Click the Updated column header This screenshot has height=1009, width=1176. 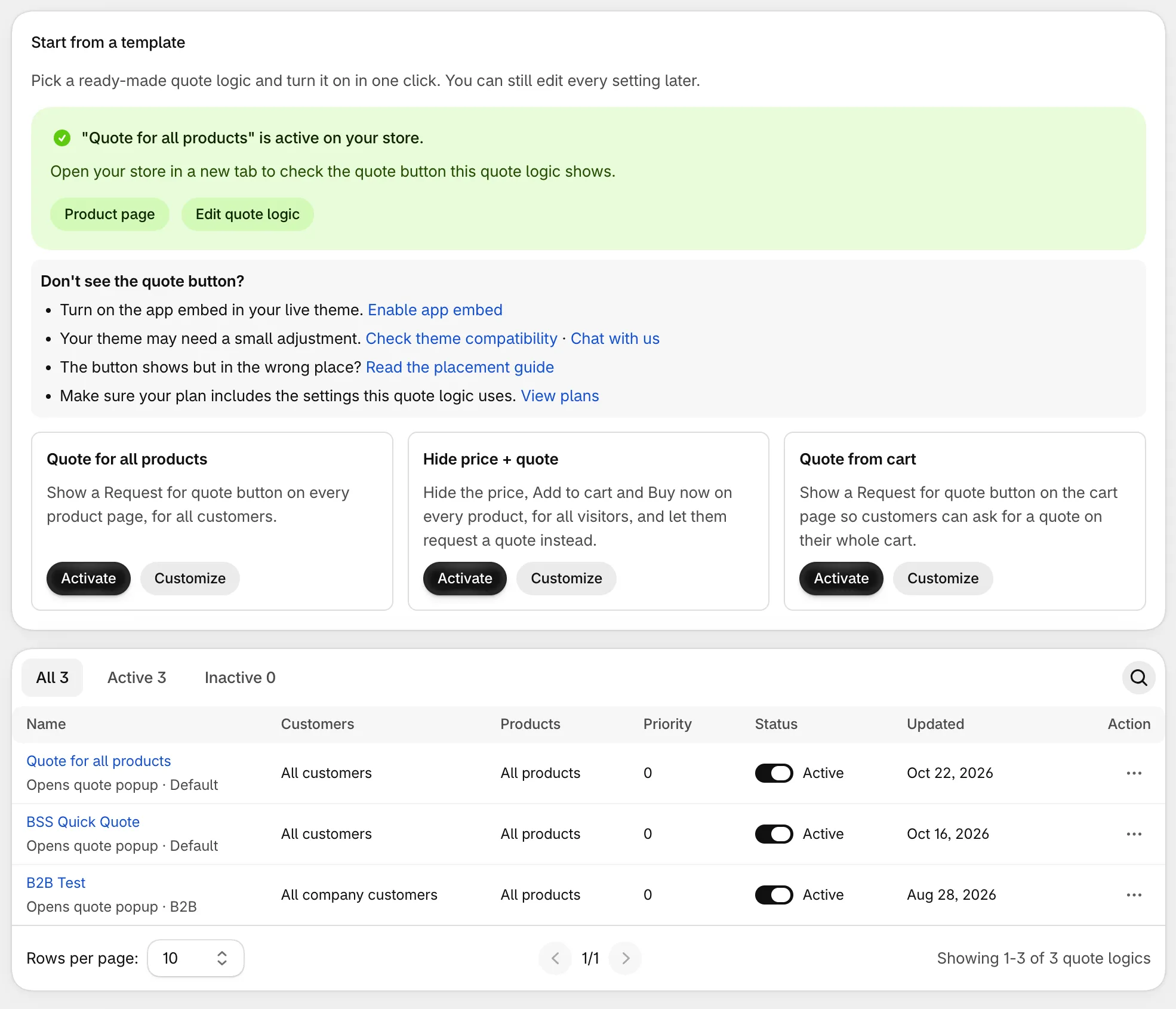(x=935, y=724)
